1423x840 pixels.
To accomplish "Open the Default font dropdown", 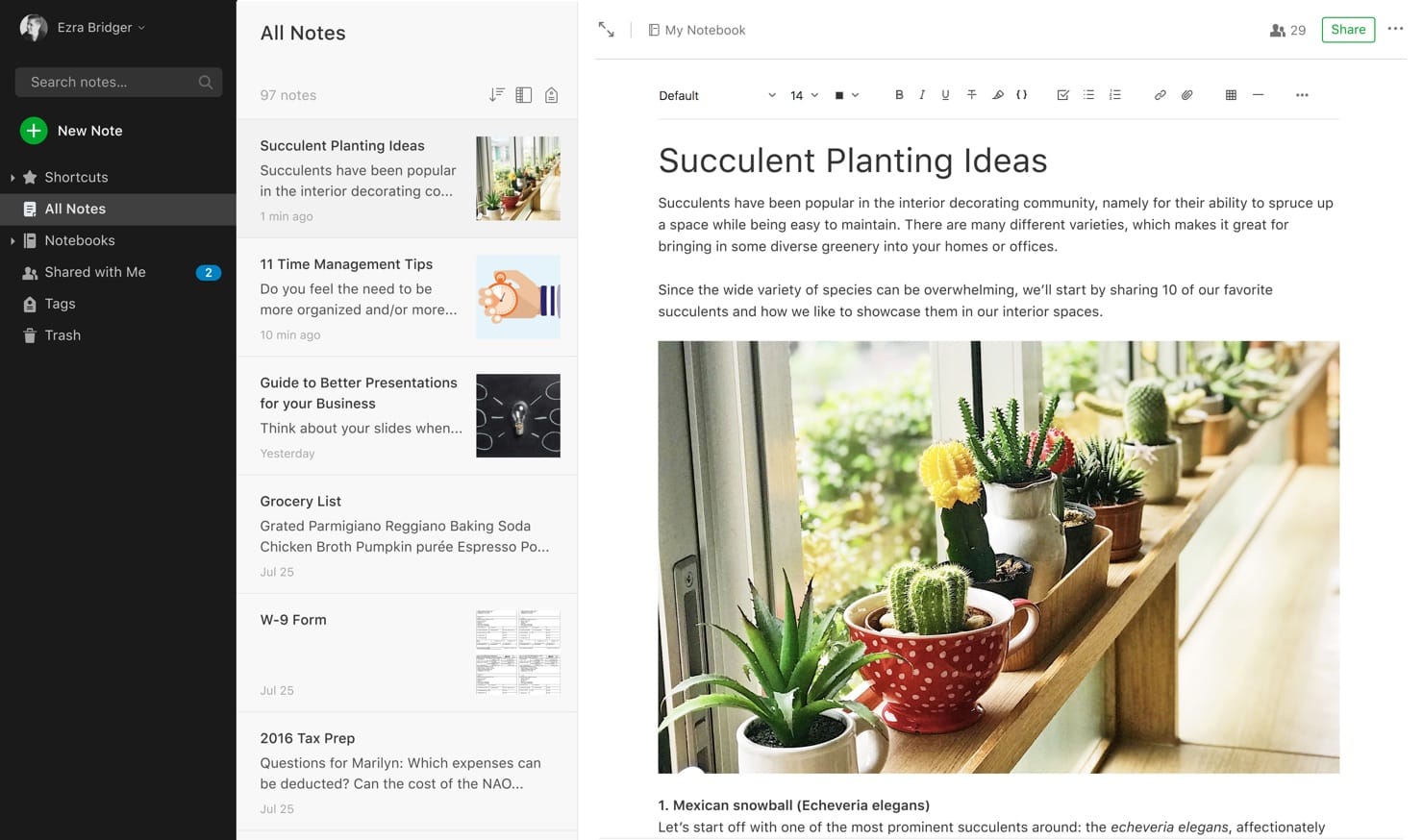I will tap(716, 95).
